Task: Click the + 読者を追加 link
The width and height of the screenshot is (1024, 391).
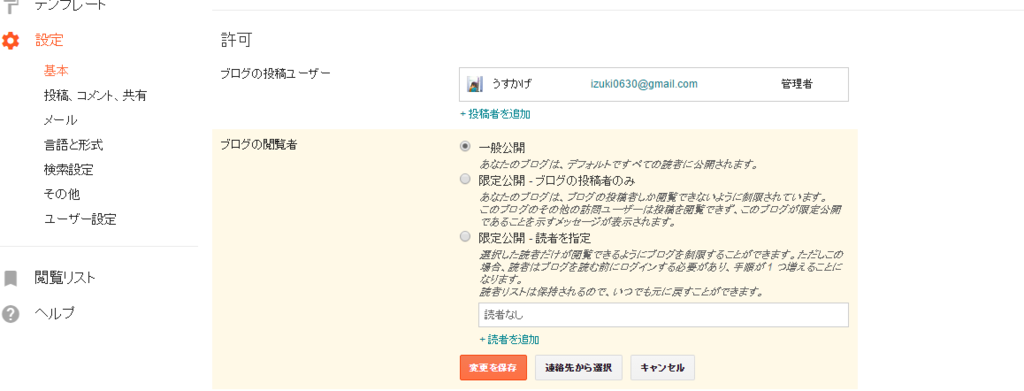Action: tap(509, 339)
